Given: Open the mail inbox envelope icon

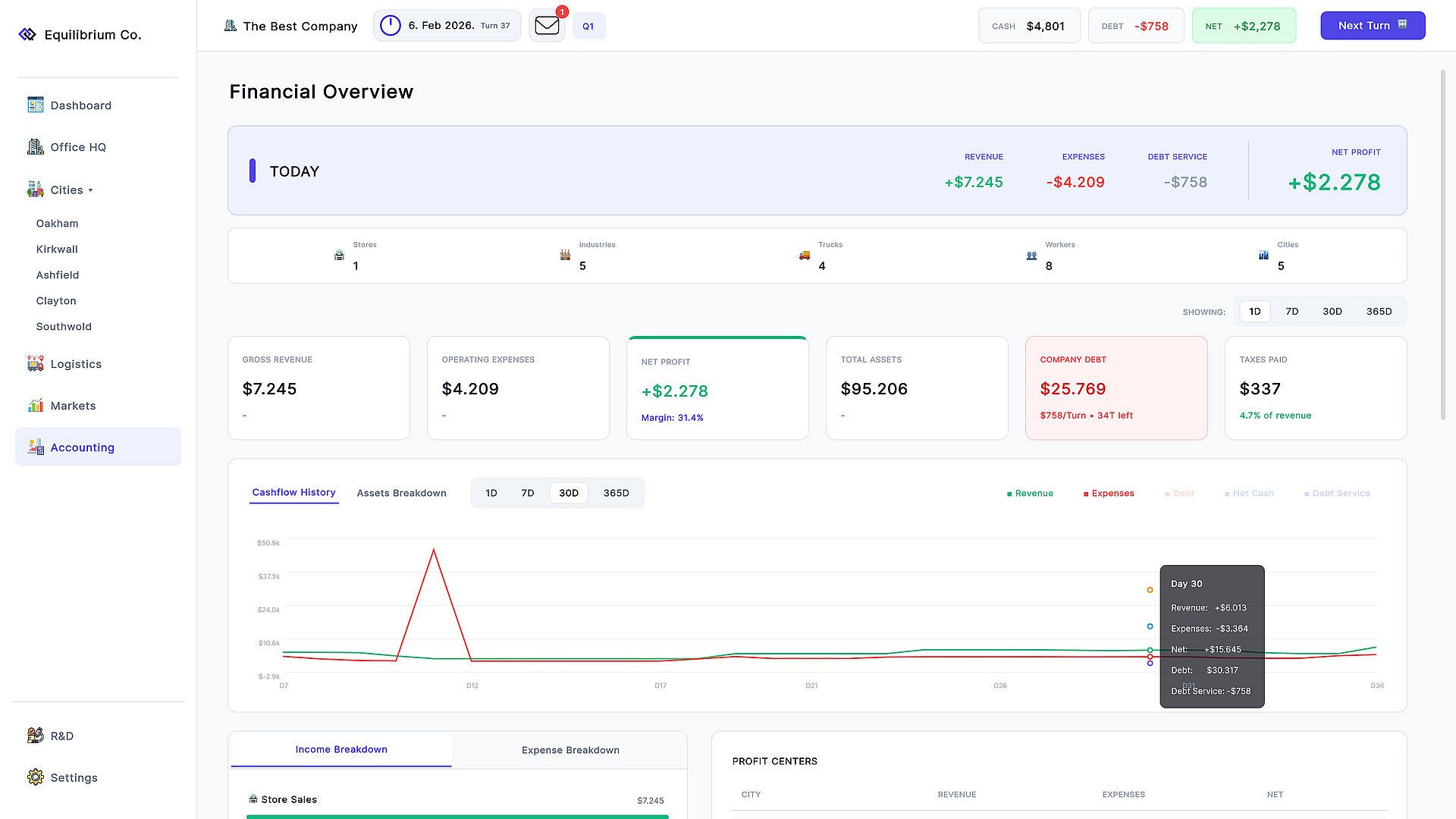Looking at the screenshot, I should [x=547, y=26].
